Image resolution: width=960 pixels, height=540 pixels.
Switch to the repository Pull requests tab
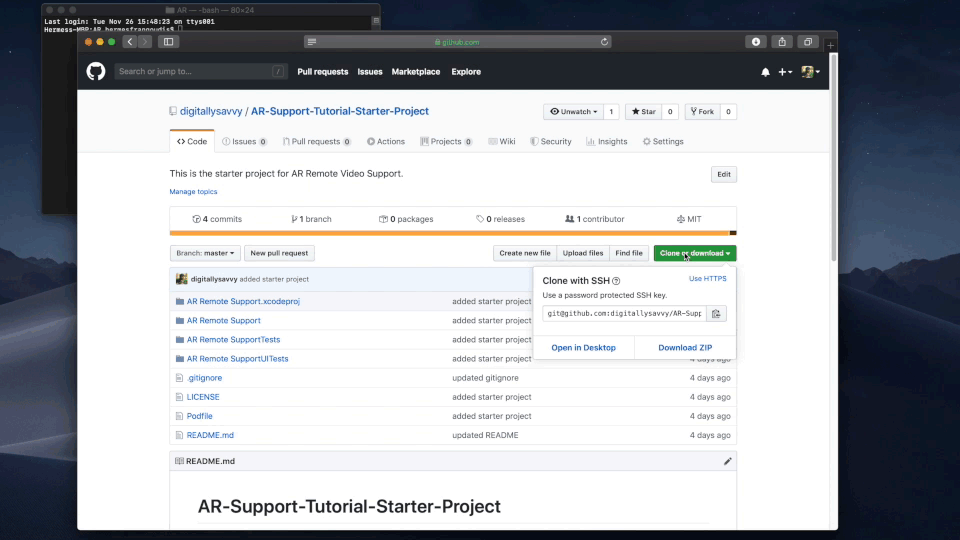tap(317, 141)
